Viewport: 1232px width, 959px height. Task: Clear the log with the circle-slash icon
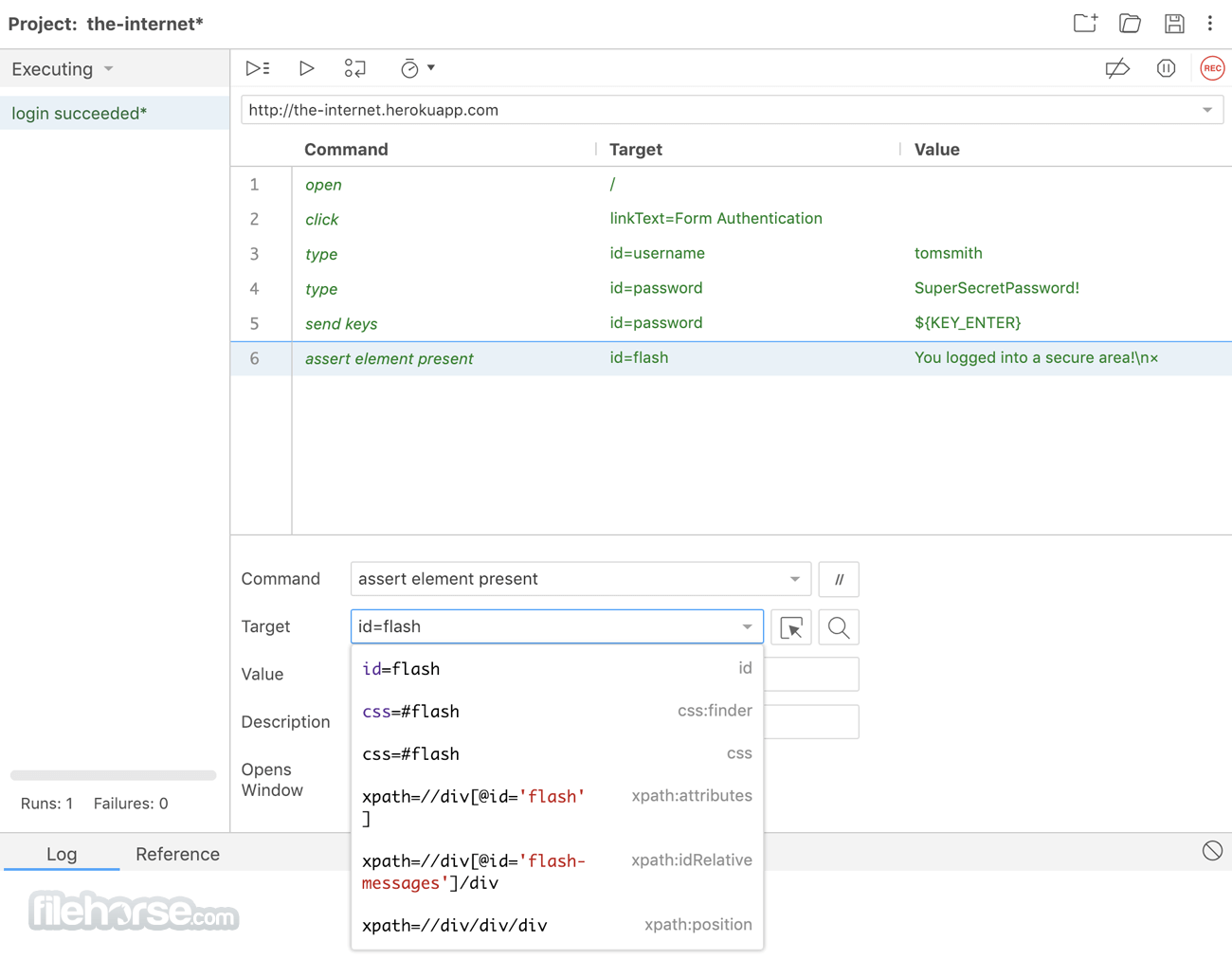tap(1212, 851)
